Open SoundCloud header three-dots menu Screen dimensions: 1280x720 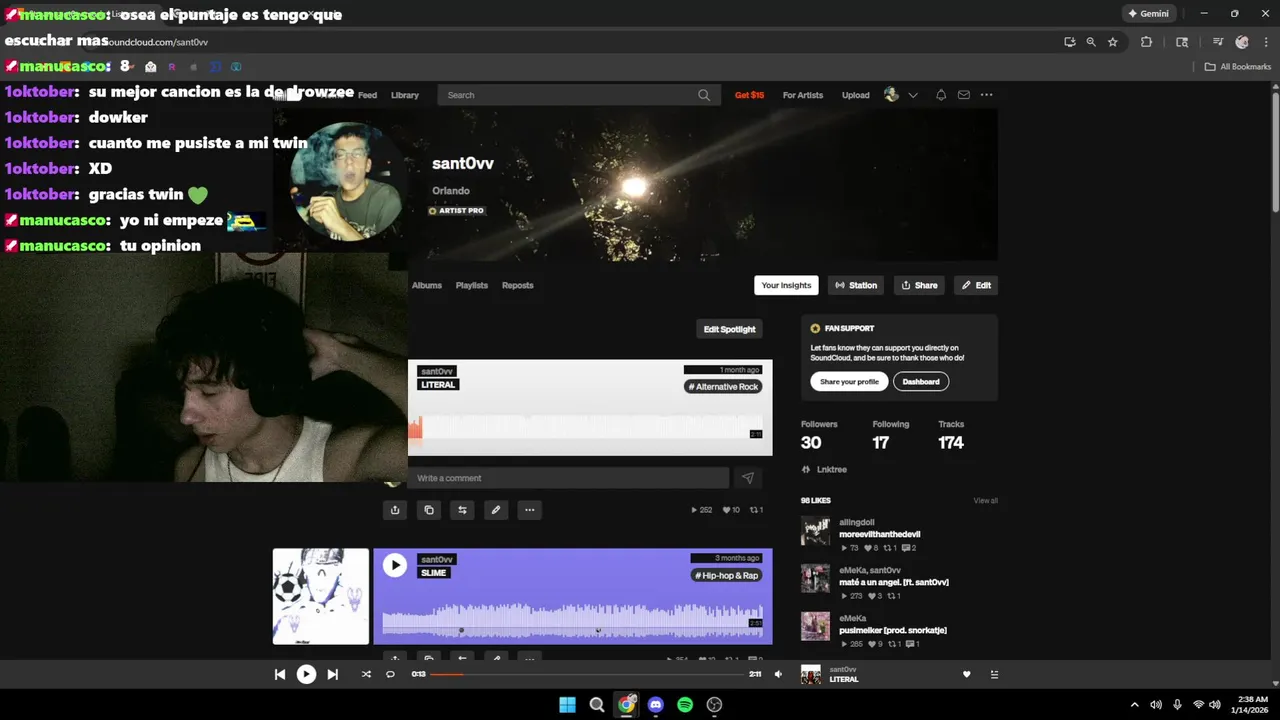(x=986, y=95)
